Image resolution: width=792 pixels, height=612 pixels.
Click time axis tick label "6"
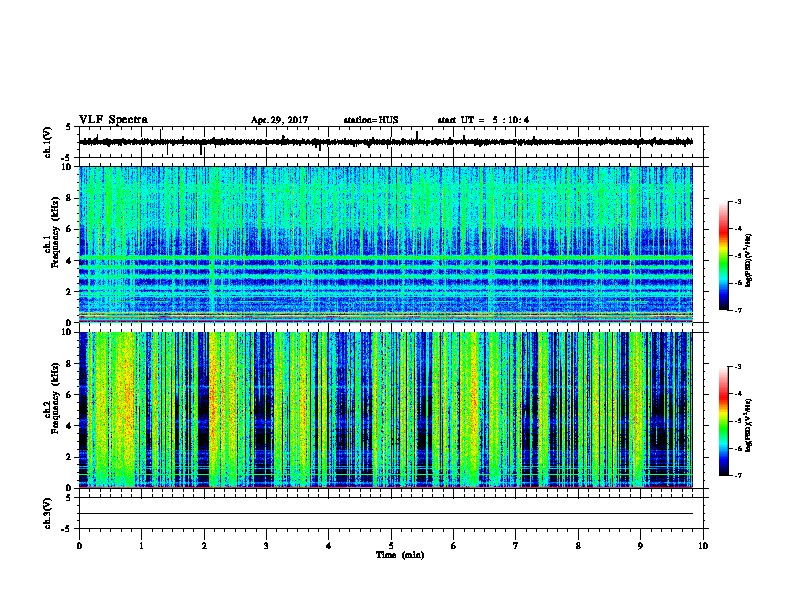pyautogui.click(x=453, y=546)
